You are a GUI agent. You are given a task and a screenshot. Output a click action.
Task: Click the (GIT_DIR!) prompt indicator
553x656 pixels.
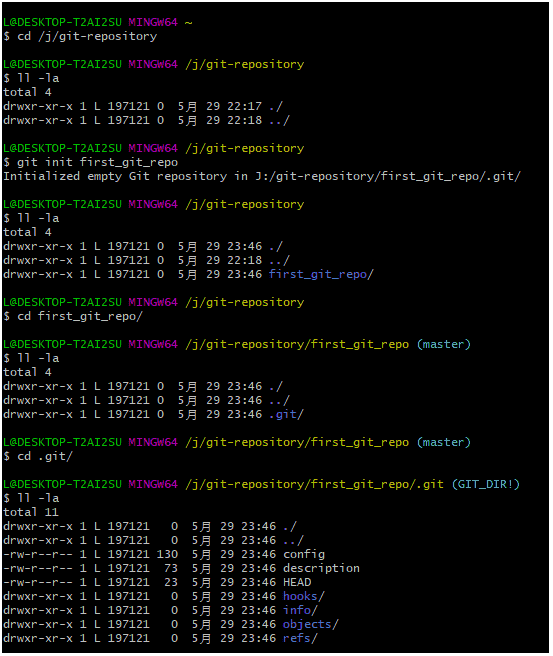(486, 484)
